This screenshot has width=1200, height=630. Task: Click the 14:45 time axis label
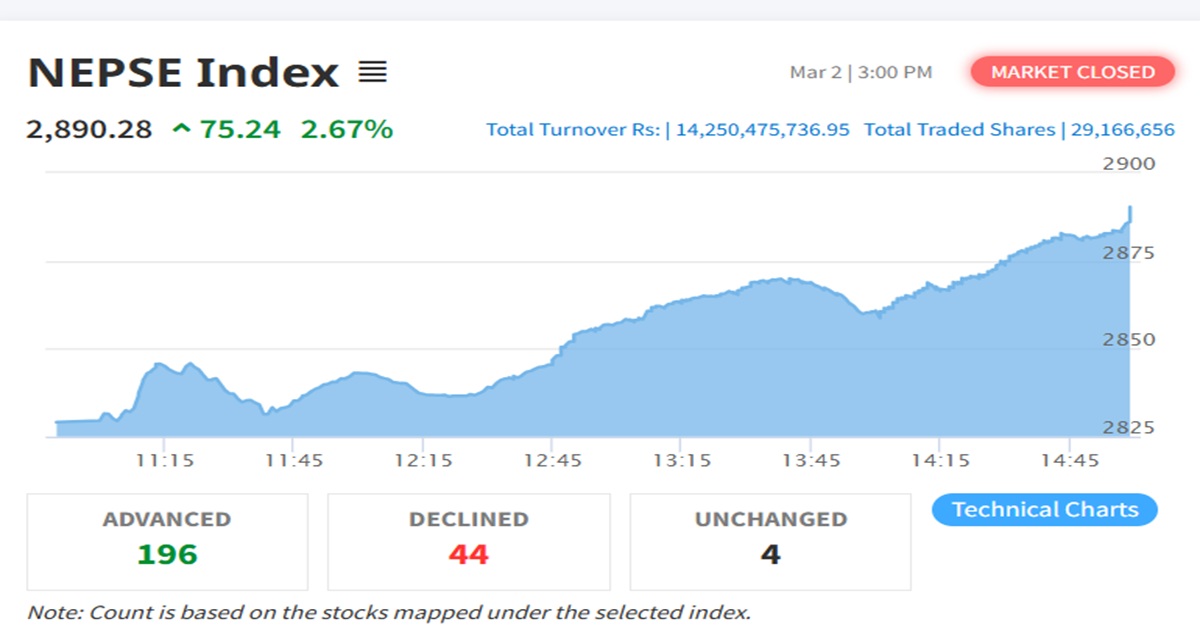pos(1070,461)
